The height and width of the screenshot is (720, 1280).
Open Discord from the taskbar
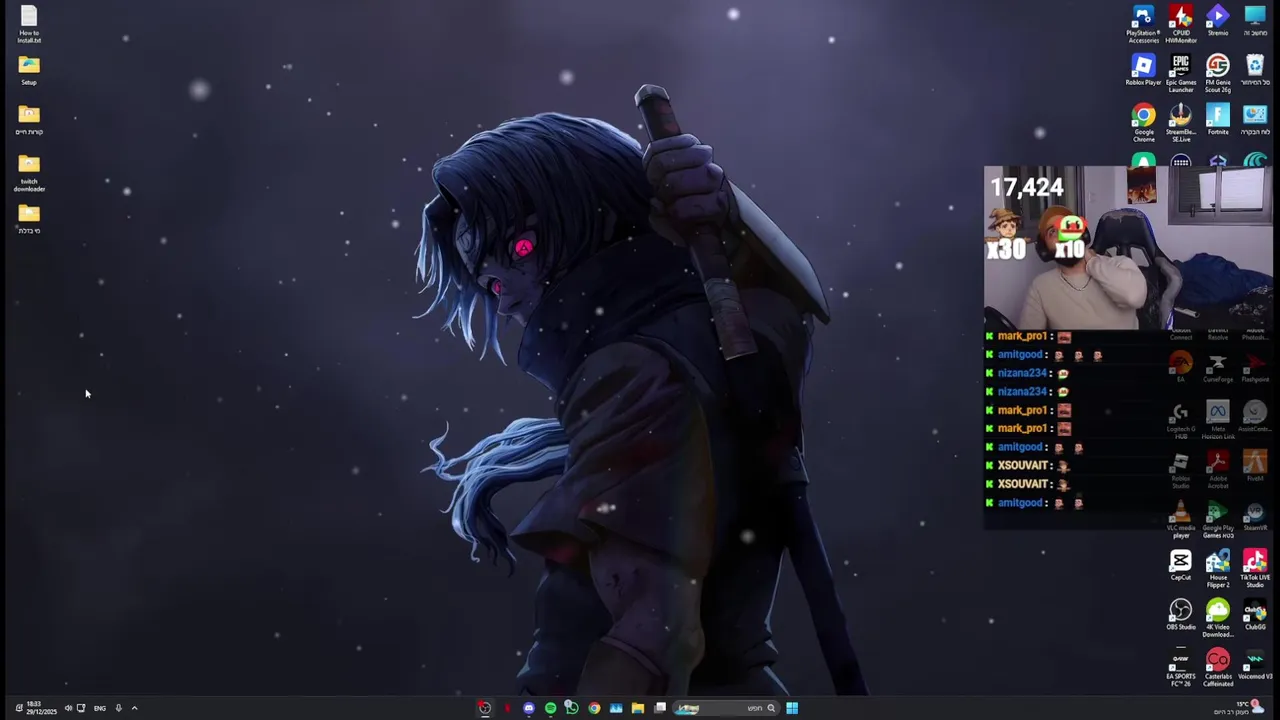[528, 708]
